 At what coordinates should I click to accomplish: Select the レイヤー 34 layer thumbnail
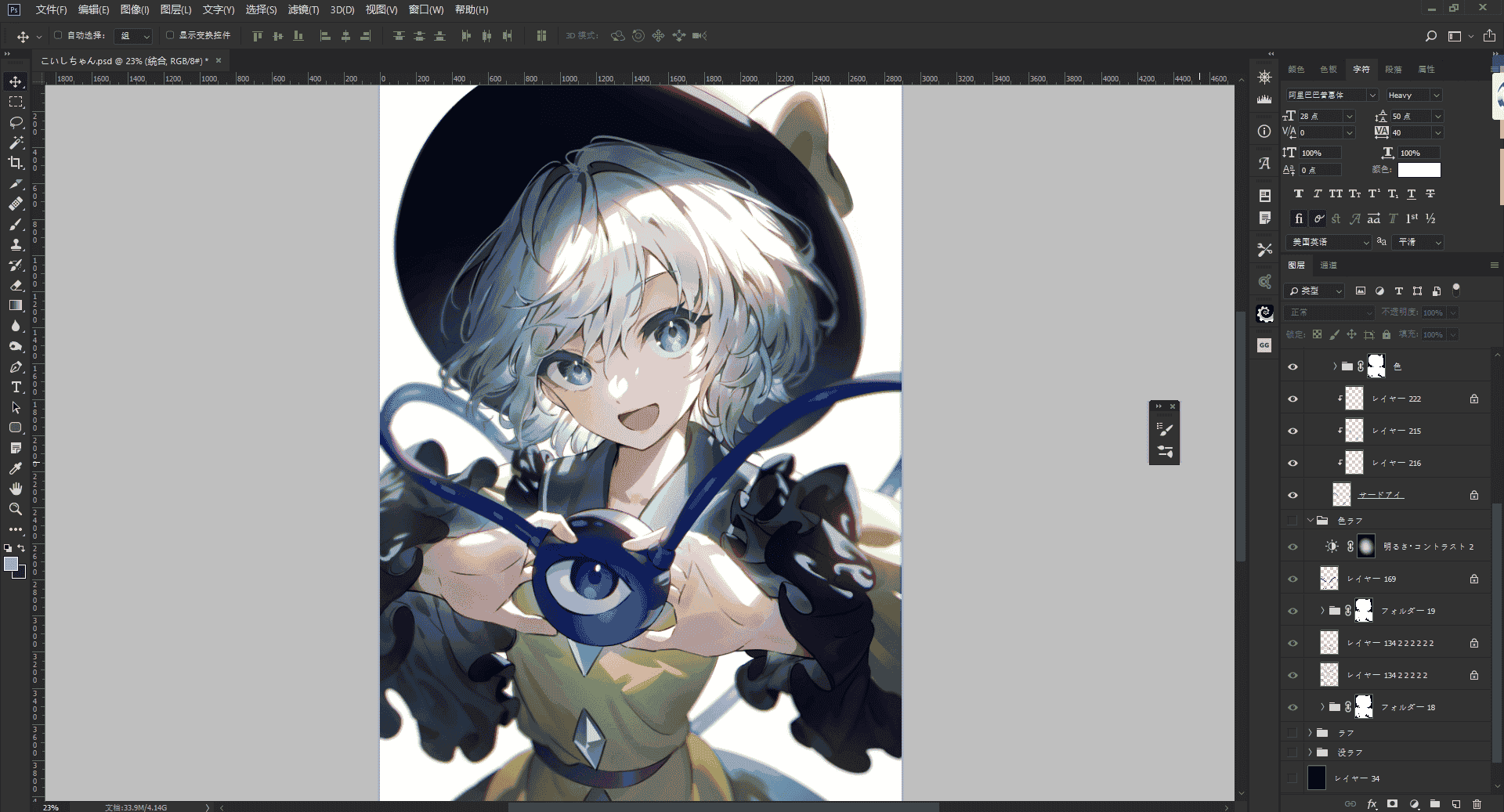click(1317, 778)
